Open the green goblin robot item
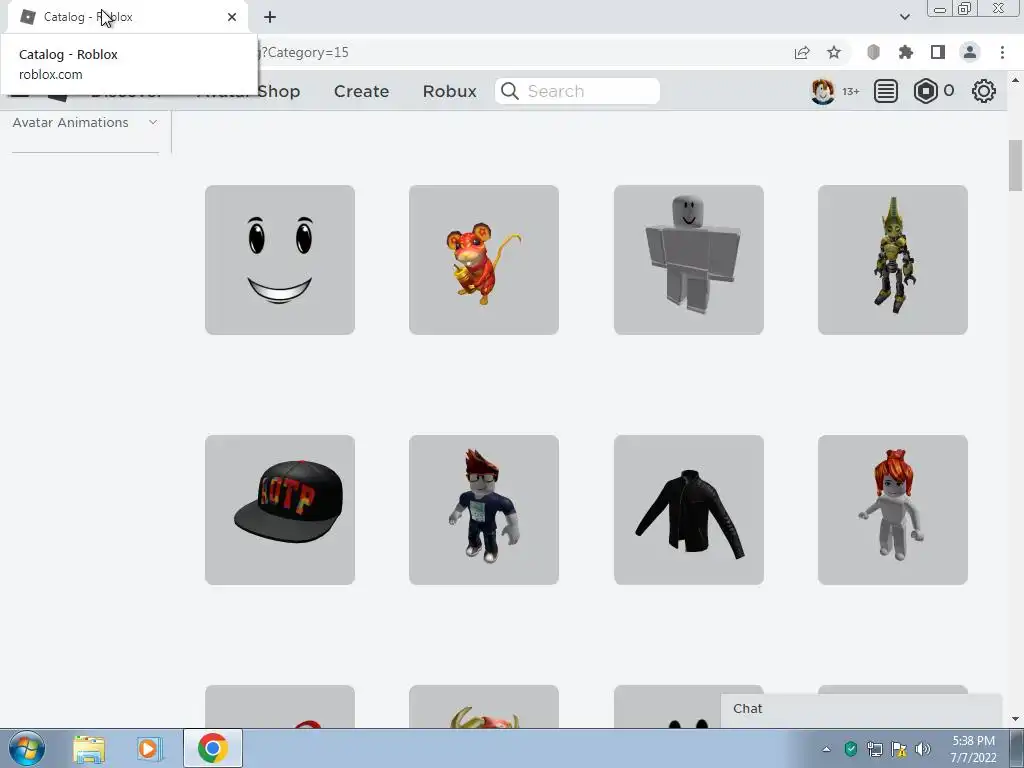This screenshot has height=768, width=1024. click(x=893, y=260)
